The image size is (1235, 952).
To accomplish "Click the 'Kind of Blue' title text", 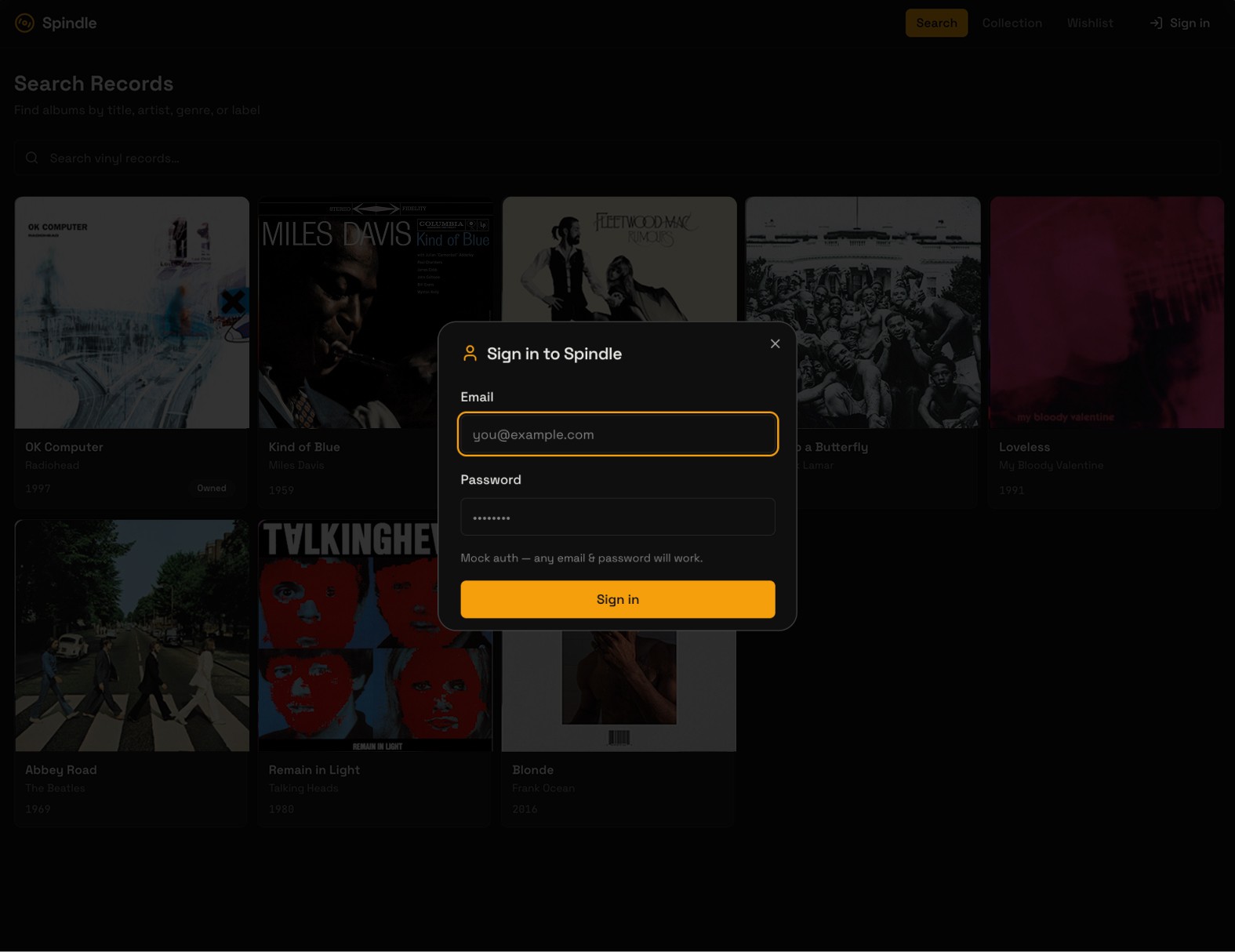I will coord(304,447).
